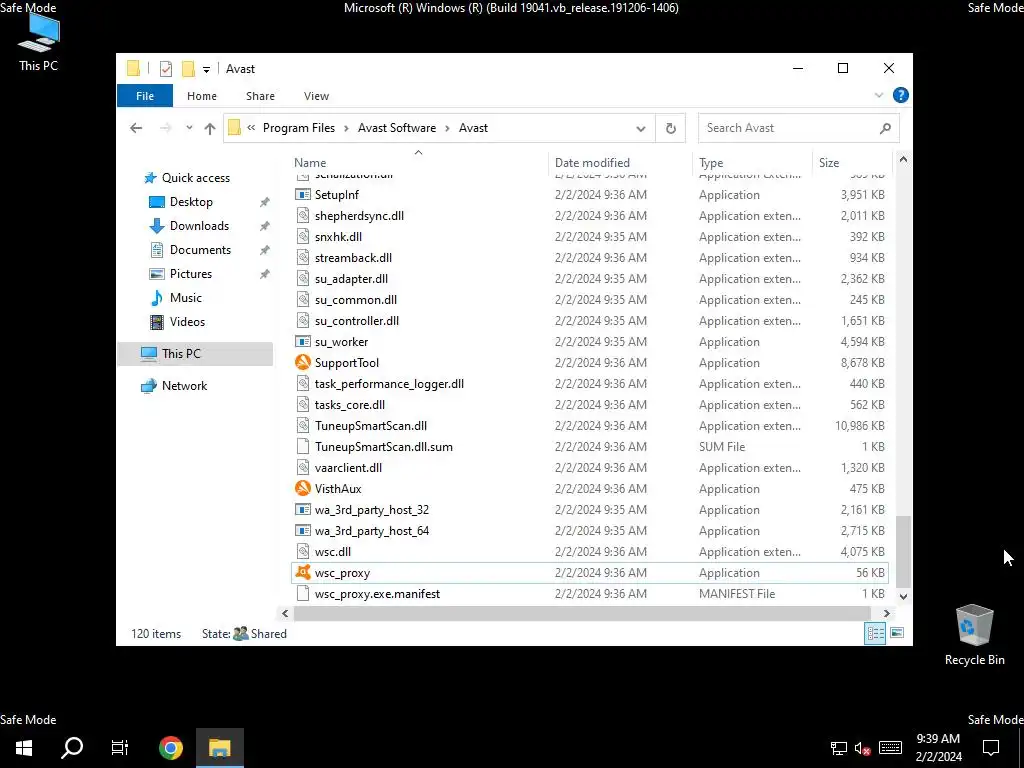Open Network in navigation pane
This screenshot has width=1024, height=768.
[x=184, y=386]
